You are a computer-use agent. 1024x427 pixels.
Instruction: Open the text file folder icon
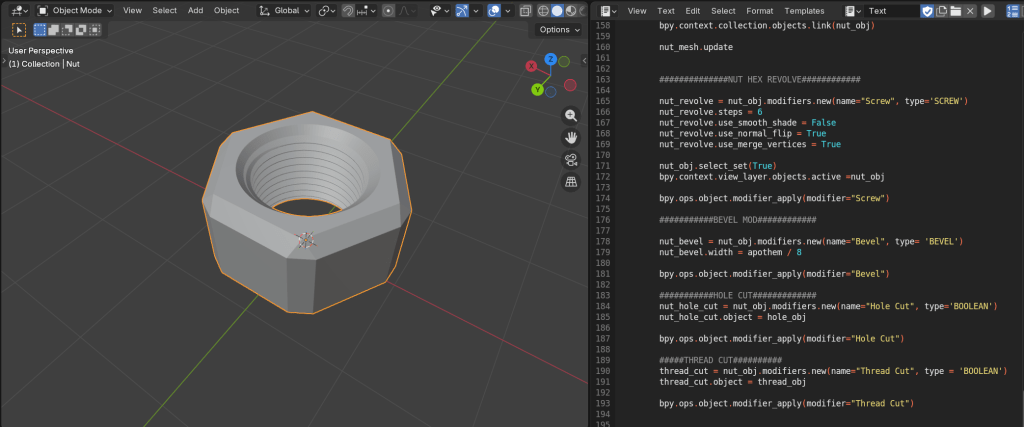coord(955,10)
